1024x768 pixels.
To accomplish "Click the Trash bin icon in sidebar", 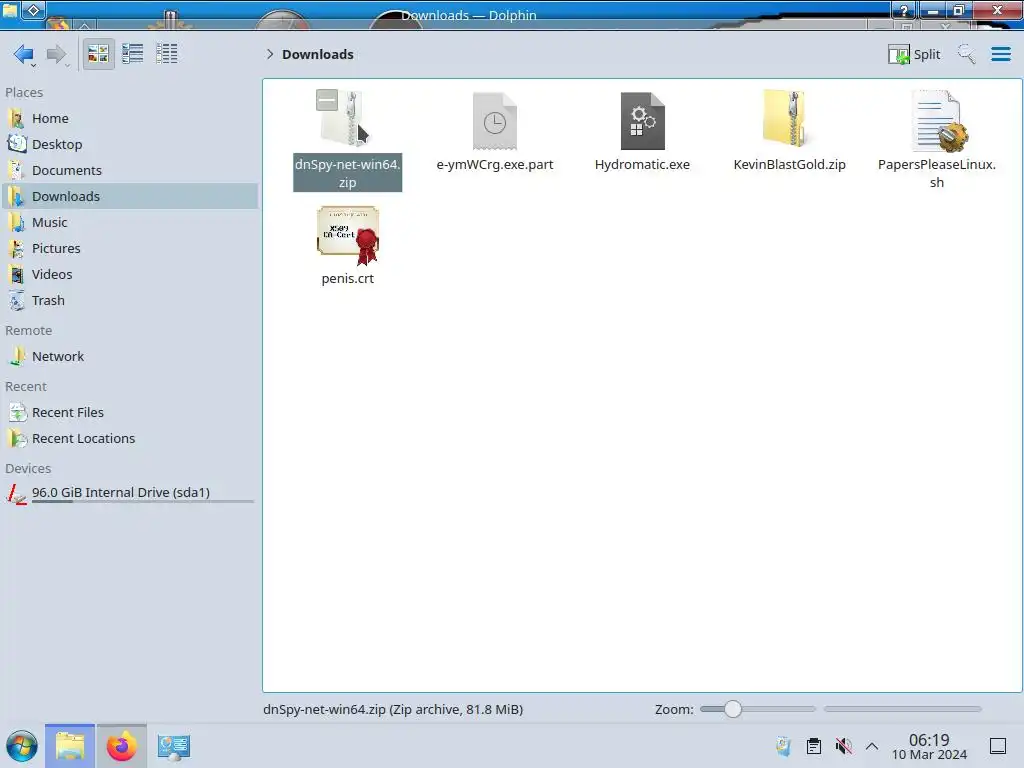I will pos(17,301).
